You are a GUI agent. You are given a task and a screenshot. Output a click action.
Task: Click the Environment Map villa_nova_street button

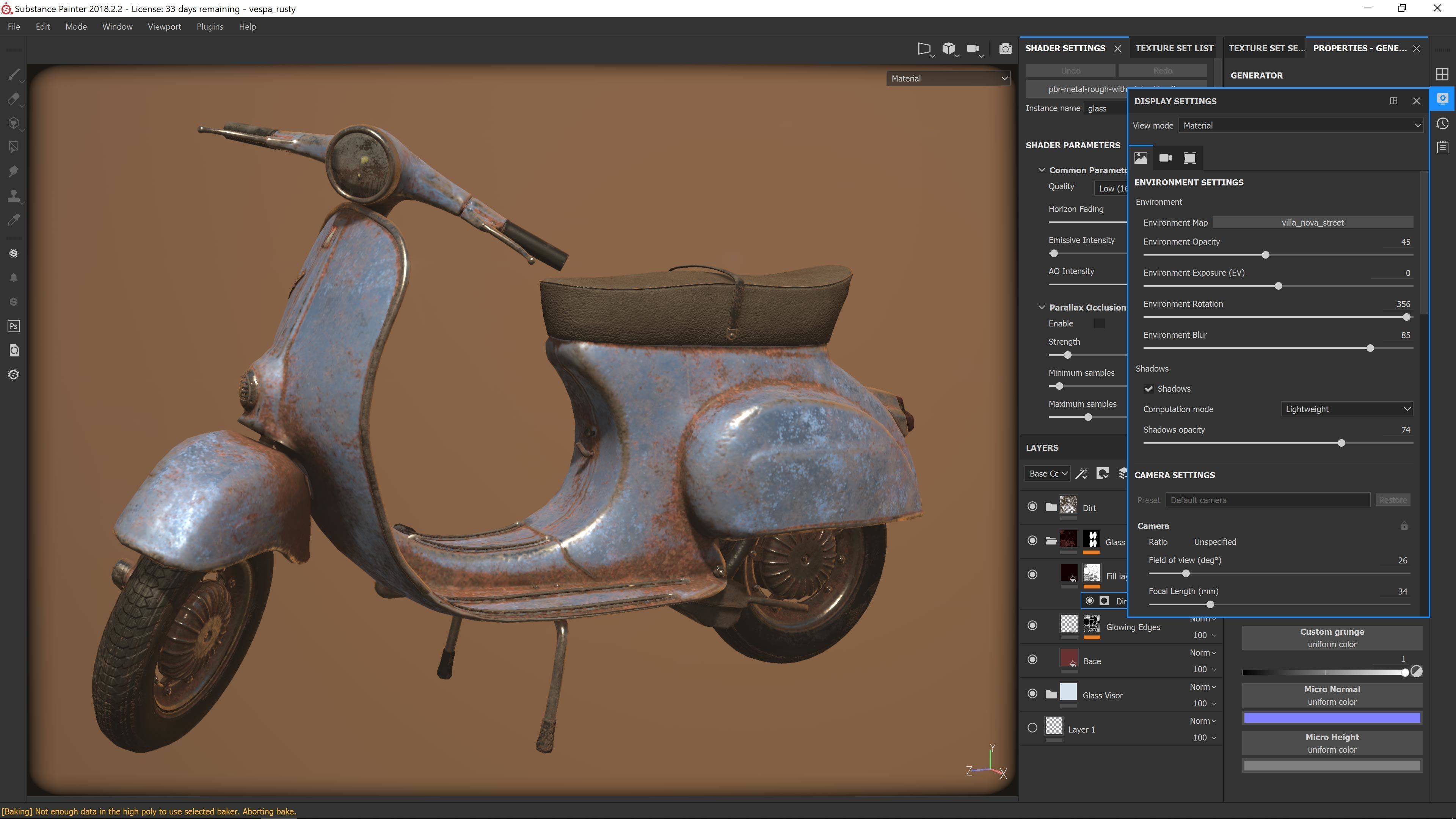(x=1312, y=223)
